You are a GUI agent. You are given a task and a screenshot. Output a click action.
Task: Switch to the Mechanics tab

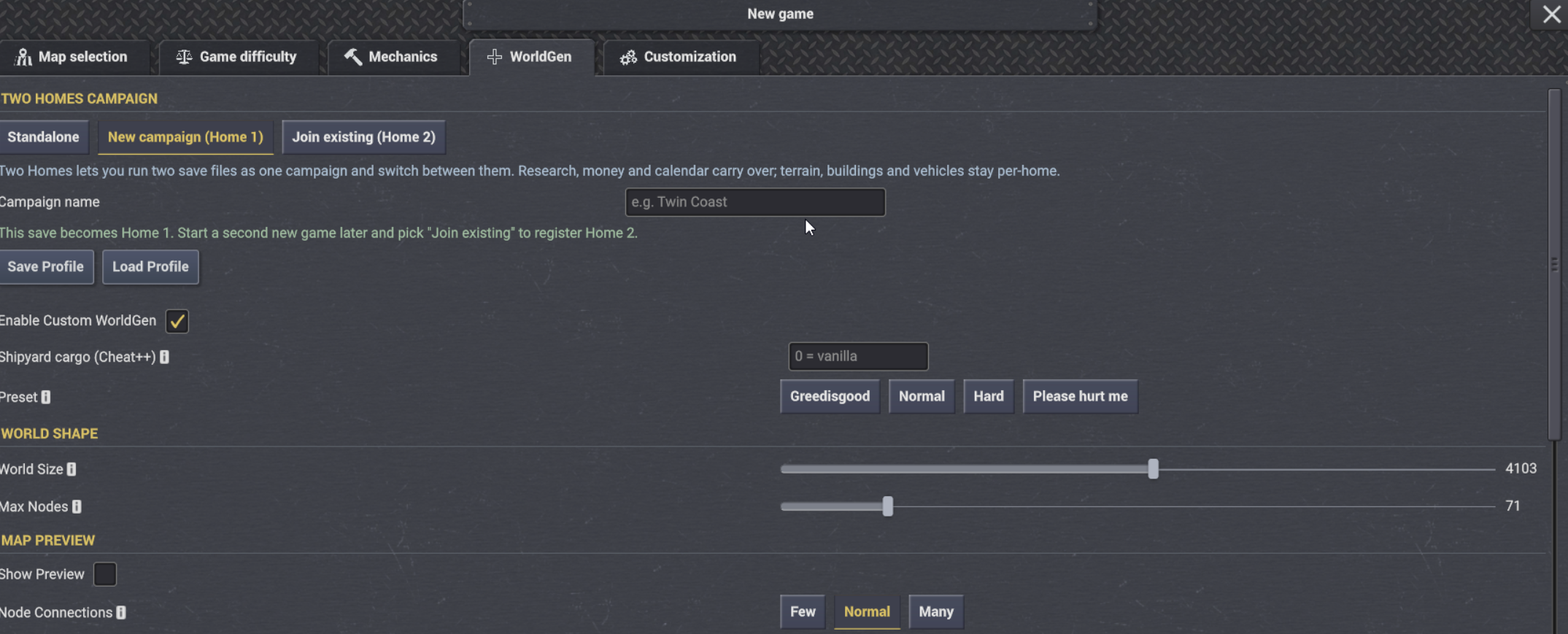click(393, 57)
